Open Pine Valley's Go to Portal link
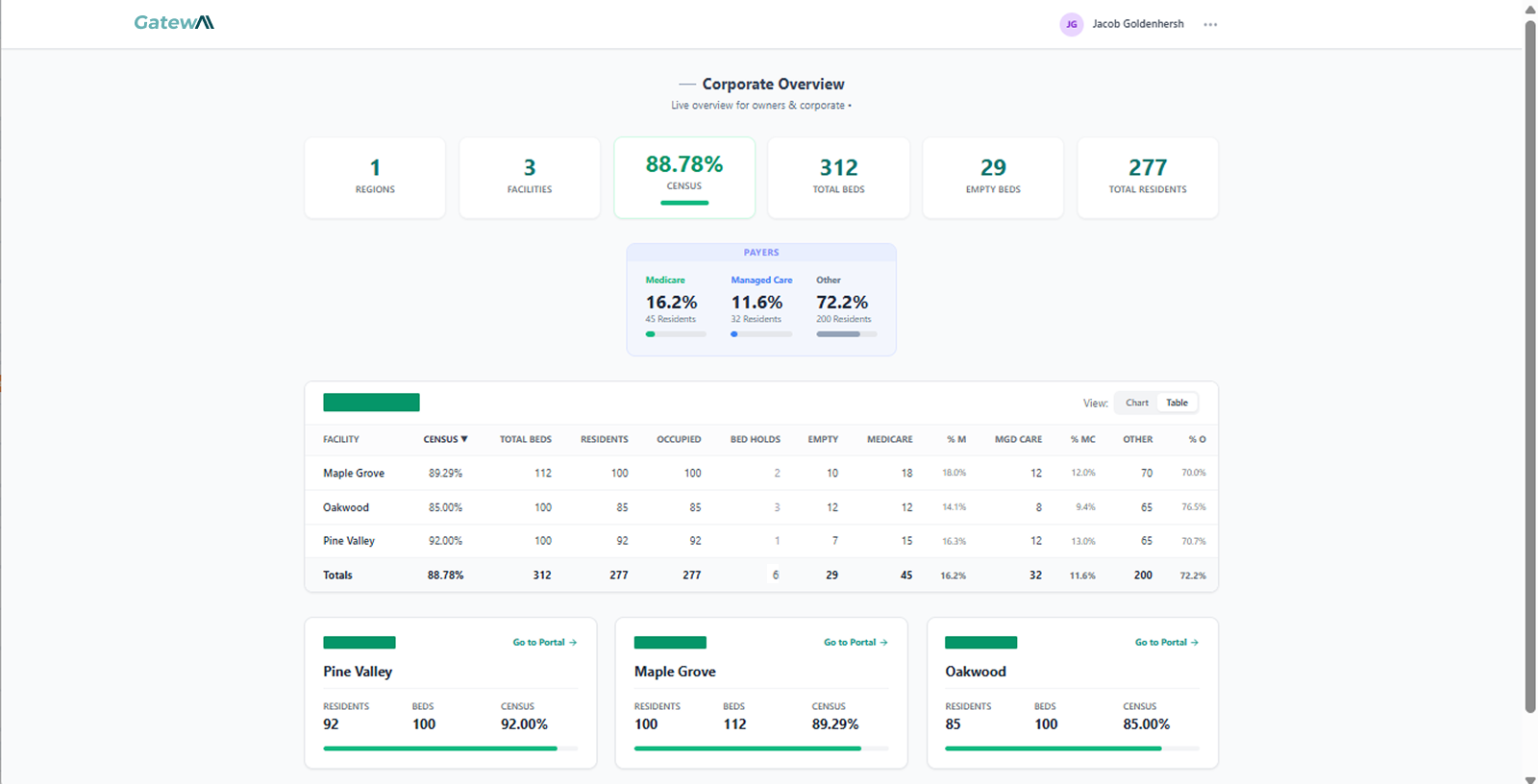Screen dimensions: 1538x784 pyautogui.click(x=544, y=642)
